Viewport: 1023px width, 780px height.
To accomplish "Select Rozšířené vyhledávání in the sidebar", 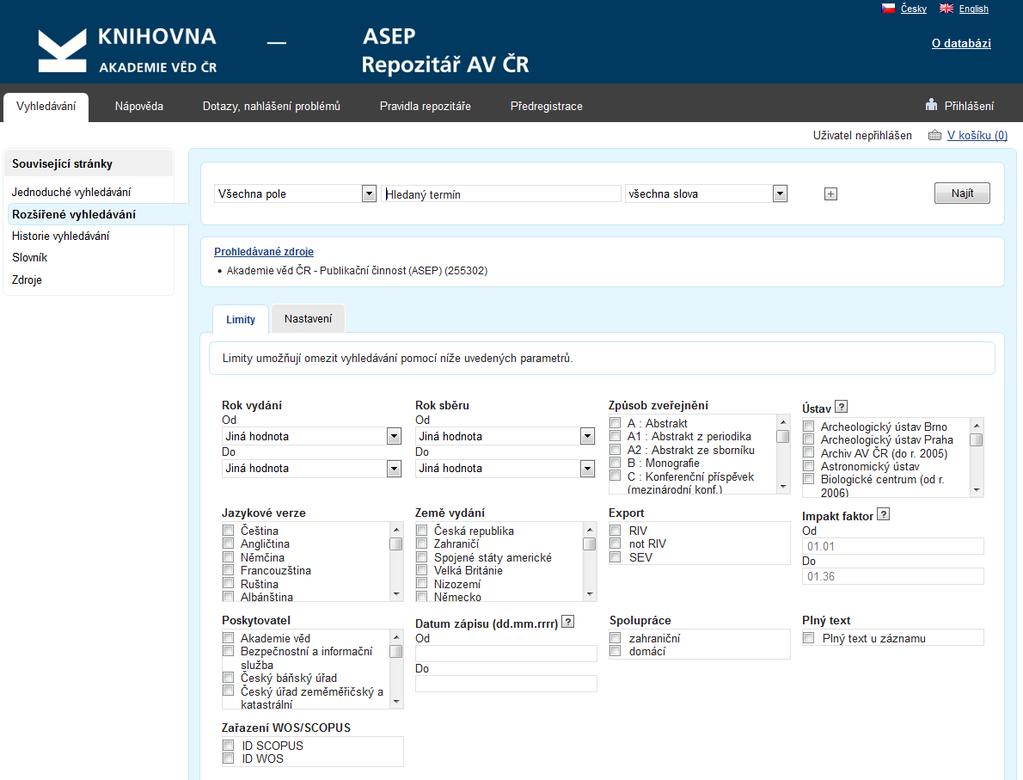I will 74,214.
